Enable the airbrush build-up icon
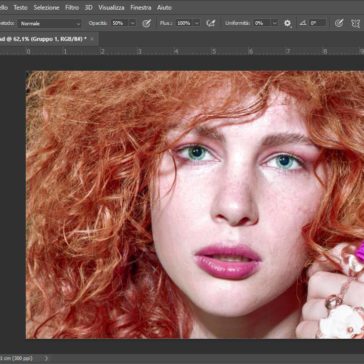 click(x=210, y=23)
